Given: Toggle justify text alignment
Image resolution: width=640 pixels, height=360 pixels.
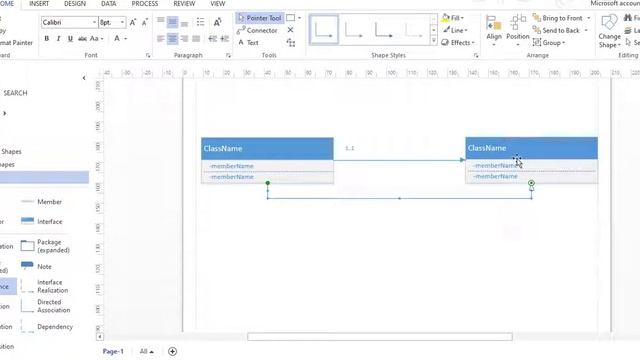Looking at the screenshot, I should click(x=196, y=39).
